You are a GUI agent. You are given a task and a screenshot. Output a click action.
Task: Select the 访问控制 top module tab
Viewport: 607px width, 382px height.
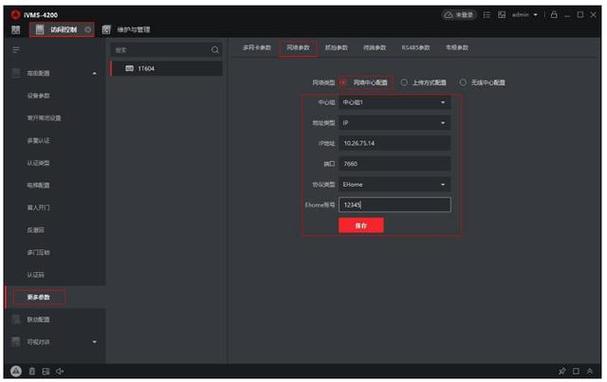[x=62, y=30]
